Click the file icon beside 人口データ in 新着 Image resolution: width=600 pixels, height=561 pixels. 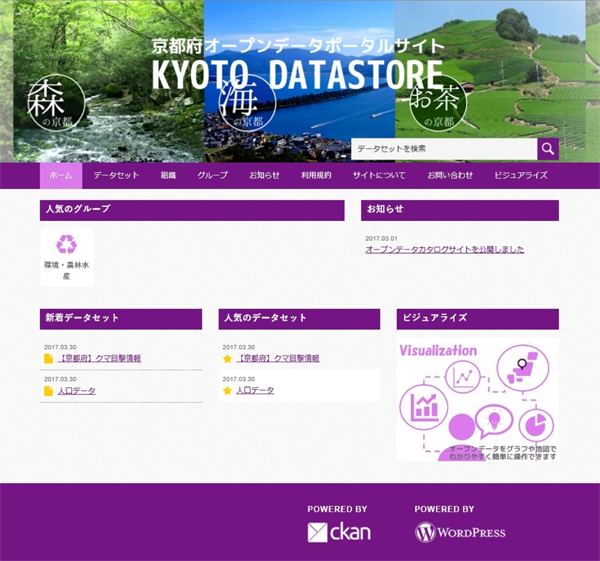(48, 391)
